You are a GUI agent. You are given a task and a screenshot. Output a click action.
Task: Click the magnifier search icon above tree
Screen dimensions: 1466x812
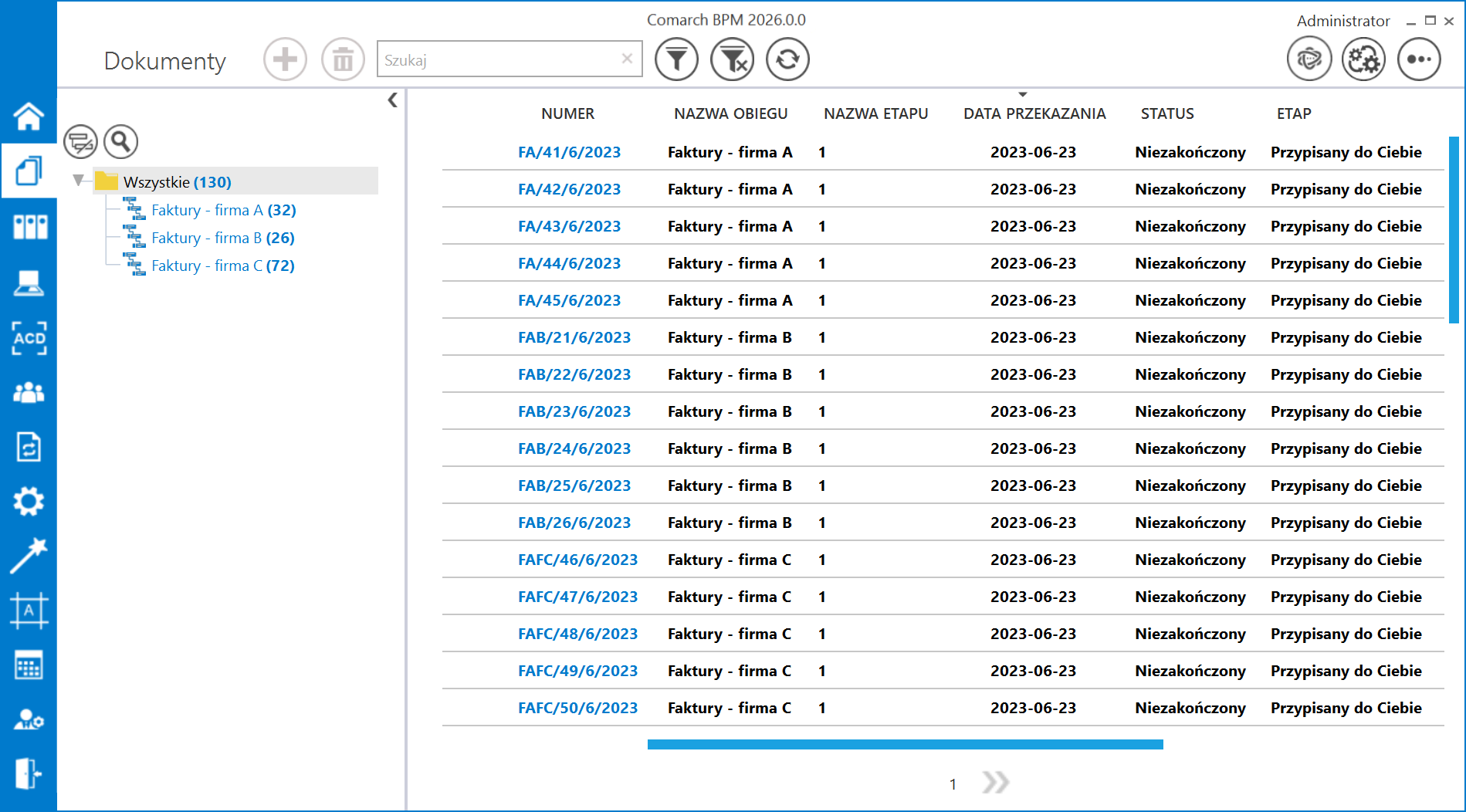click(x=120, y=141)
